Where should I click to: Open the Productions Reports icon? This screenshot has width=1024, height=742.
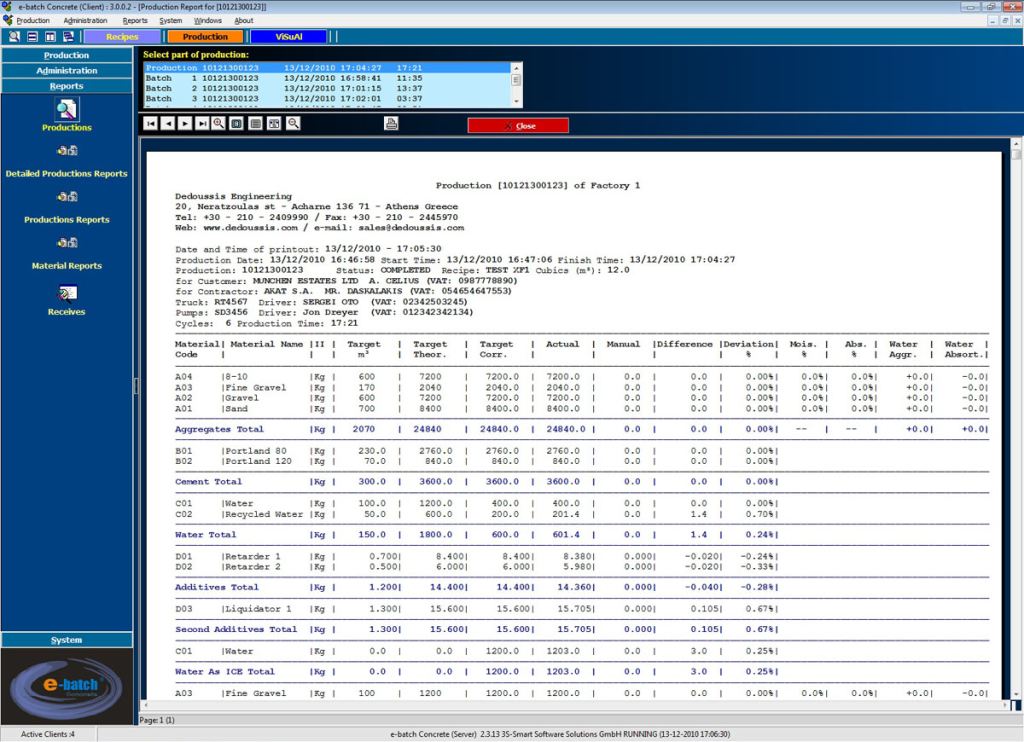67,197
